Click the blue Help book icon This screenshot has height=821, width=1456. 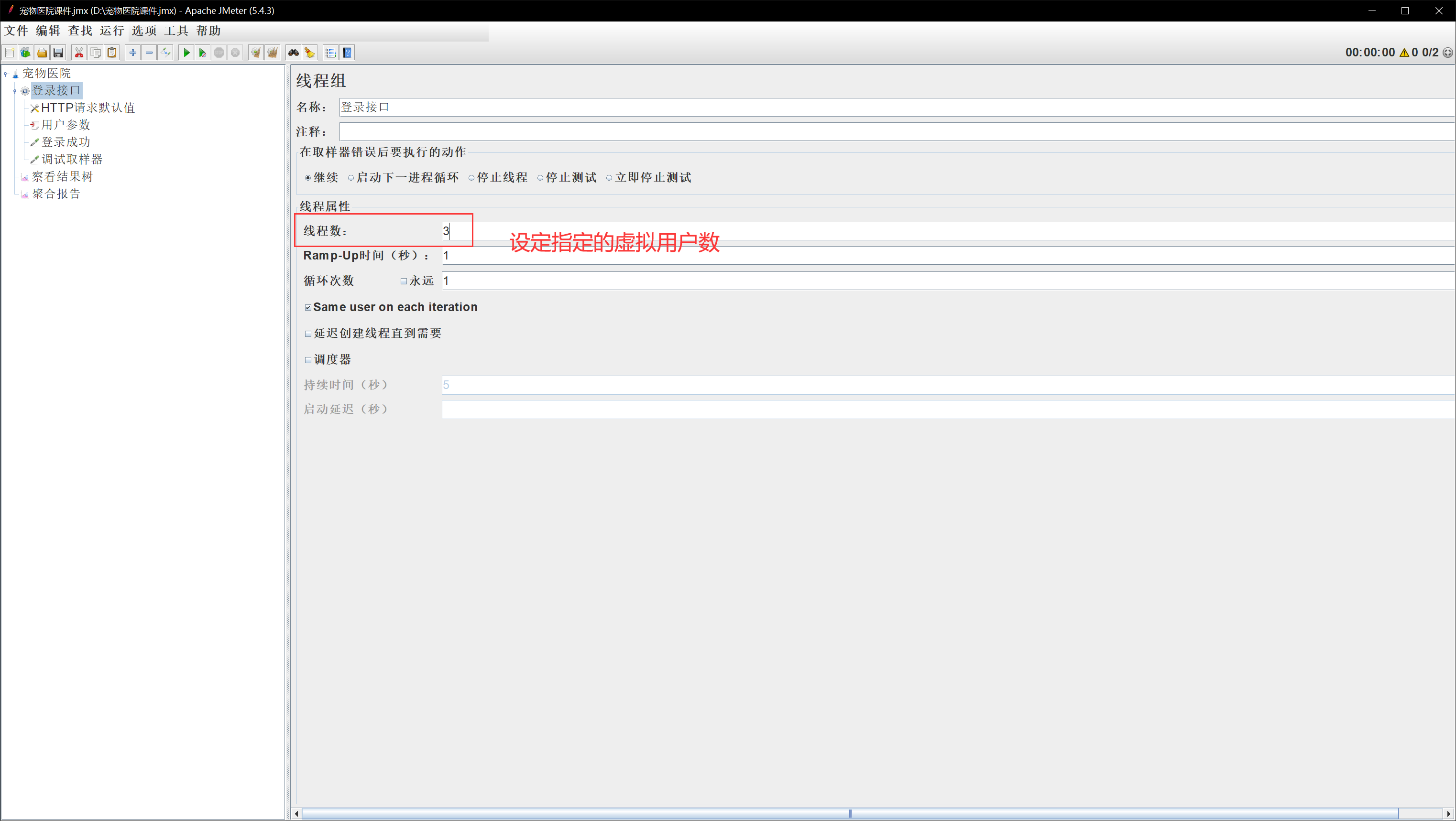coord(348,53)
